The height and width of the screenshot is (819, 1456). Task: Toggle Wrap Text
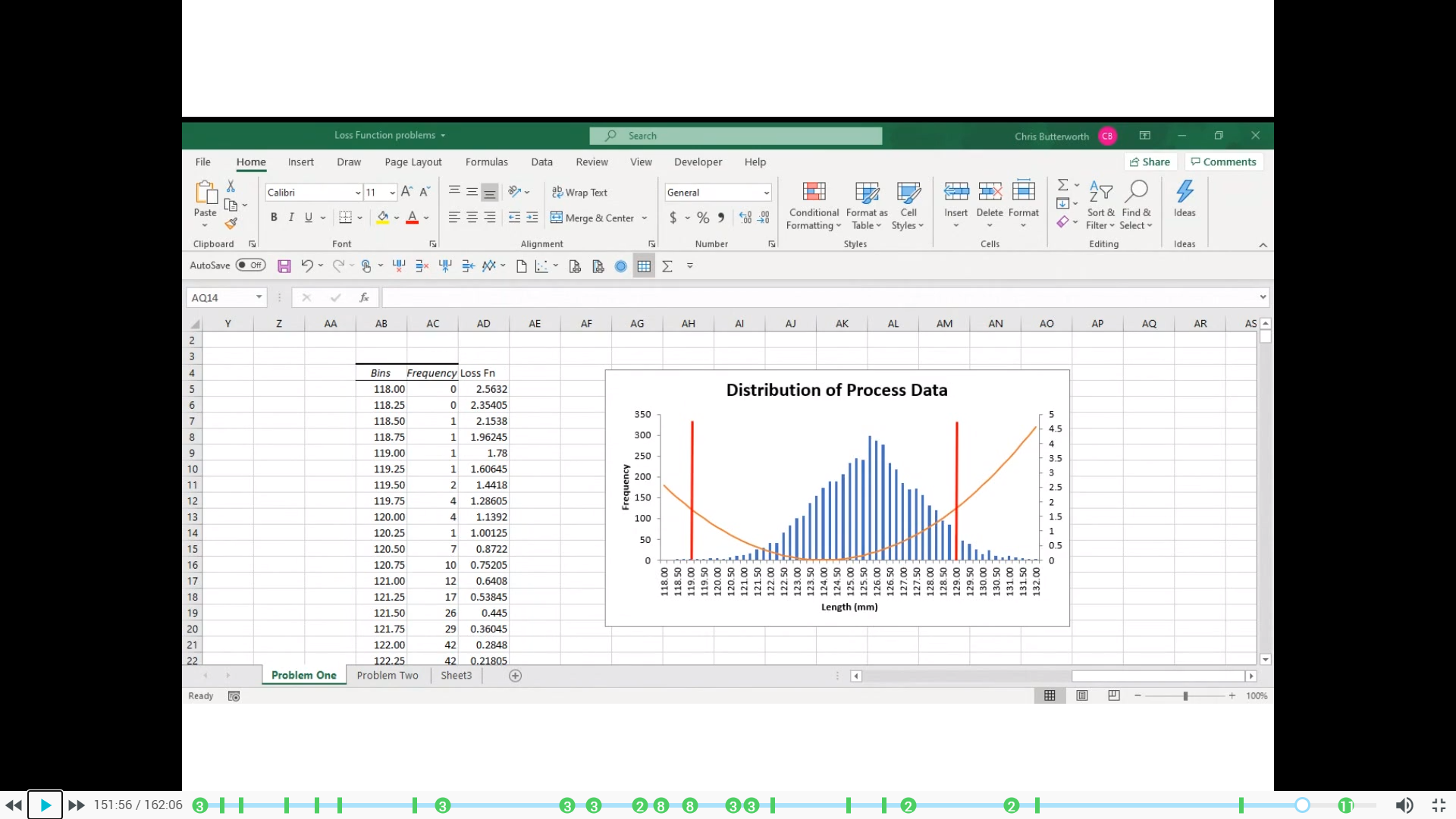point(579,193)
